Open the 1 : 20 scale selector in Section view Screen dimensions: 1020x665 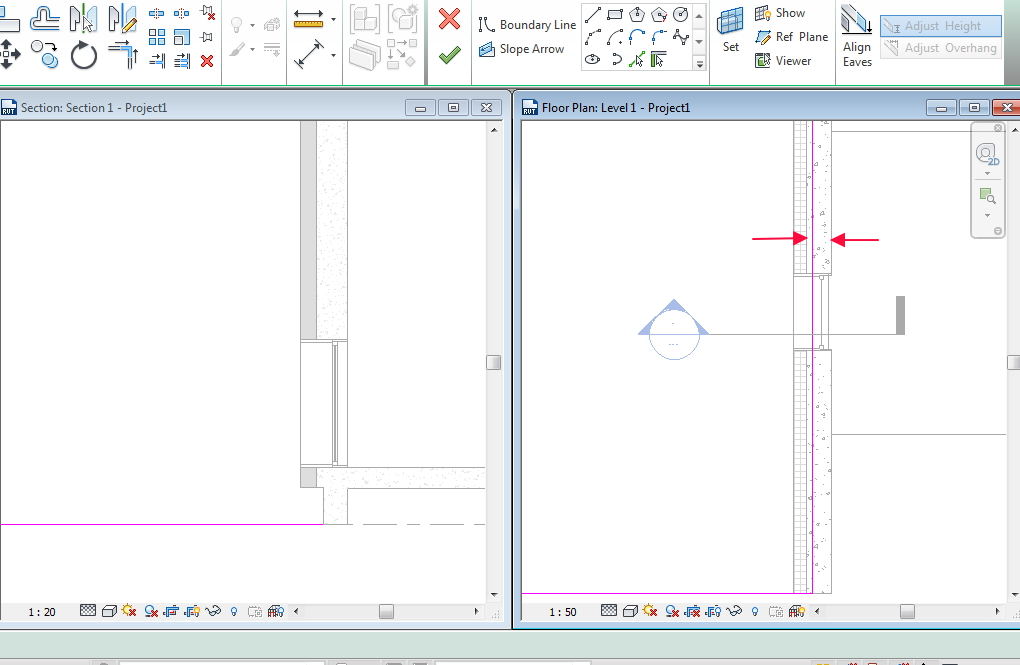coord(42,612)
